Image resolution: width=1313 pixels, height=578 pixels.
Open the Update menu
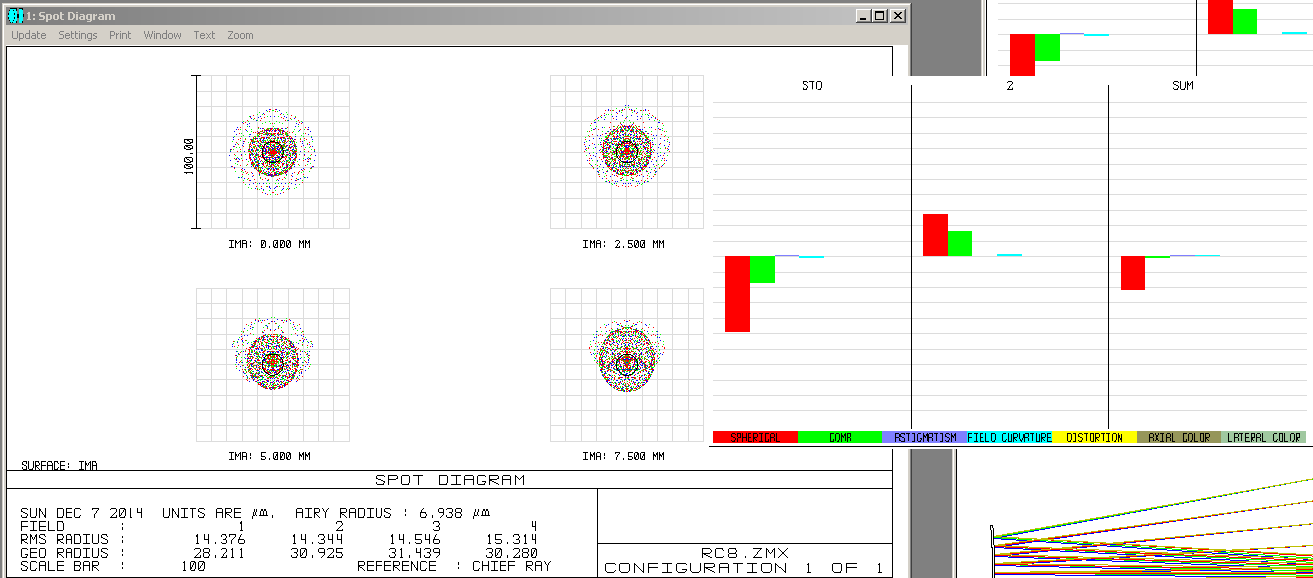[29, 35]
